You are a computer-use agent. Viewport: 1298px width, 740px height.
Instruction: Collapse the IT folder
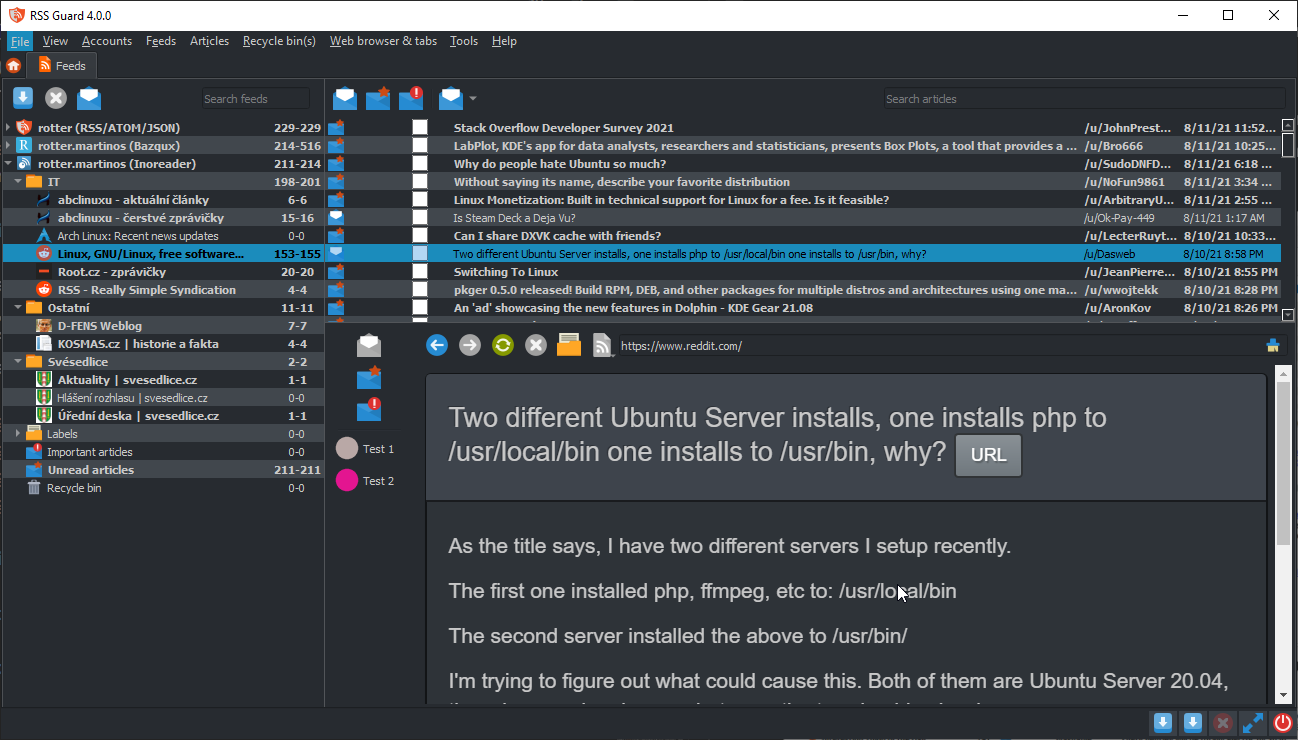coord(18,182)
